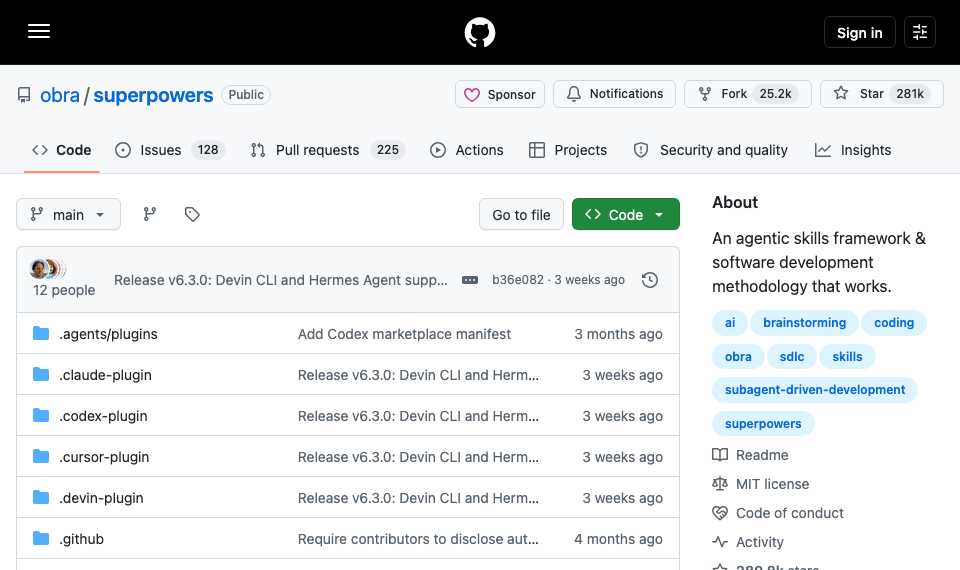This screenshot has height=570, width=960.
Task: Open 'Require contributors to disclose' commit
Action: click(x=418, y=539)
